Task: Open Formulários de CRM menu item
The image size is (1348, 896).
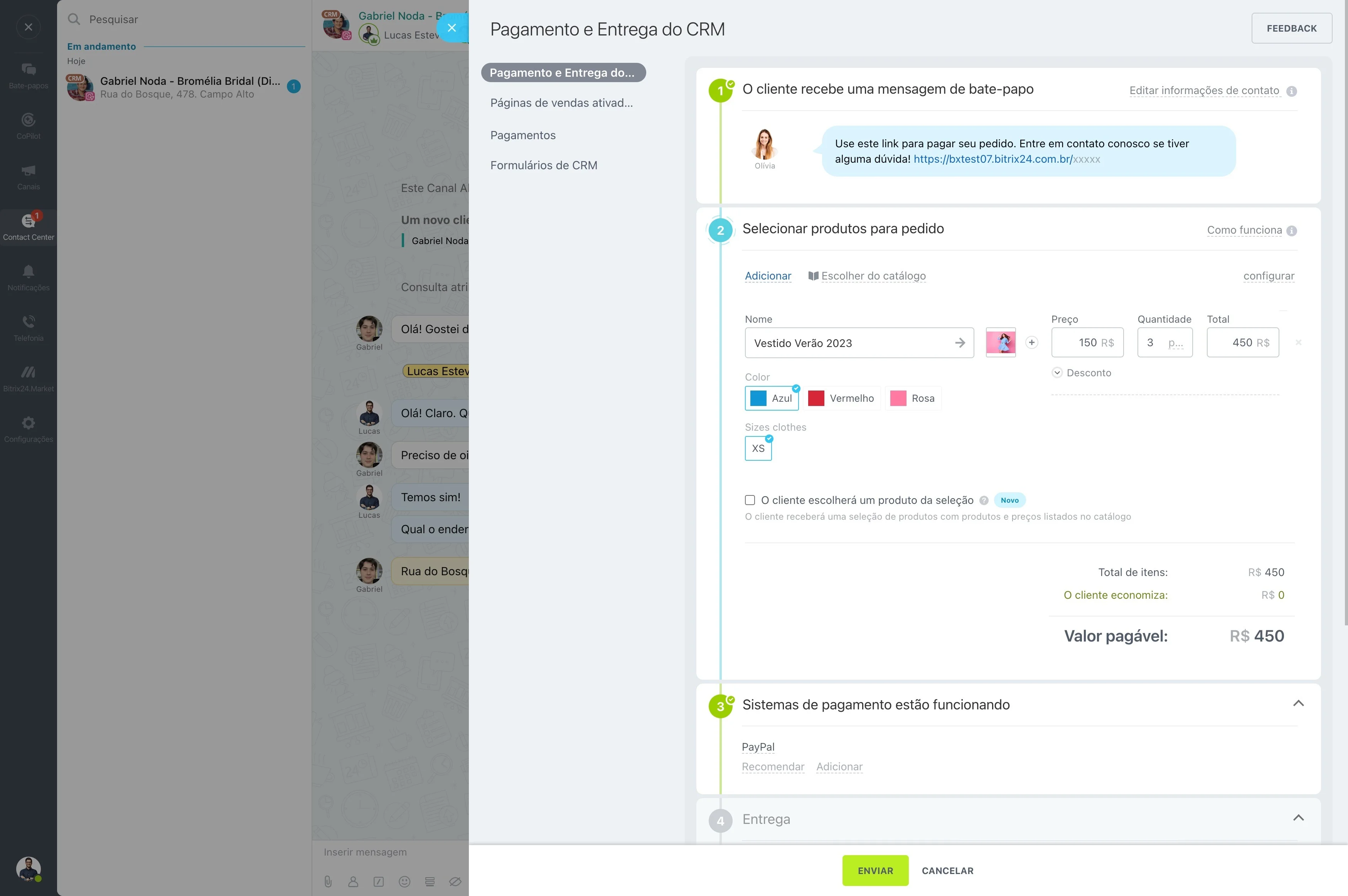Action: [x=543, y=165]
